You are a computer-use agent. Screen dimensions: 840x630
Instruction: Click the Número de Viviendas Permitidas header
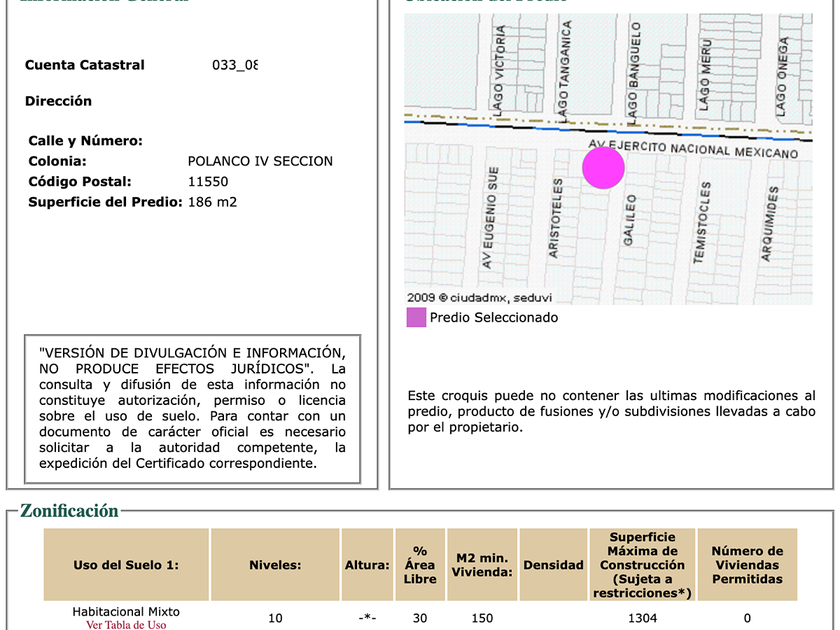click(747, 565)
